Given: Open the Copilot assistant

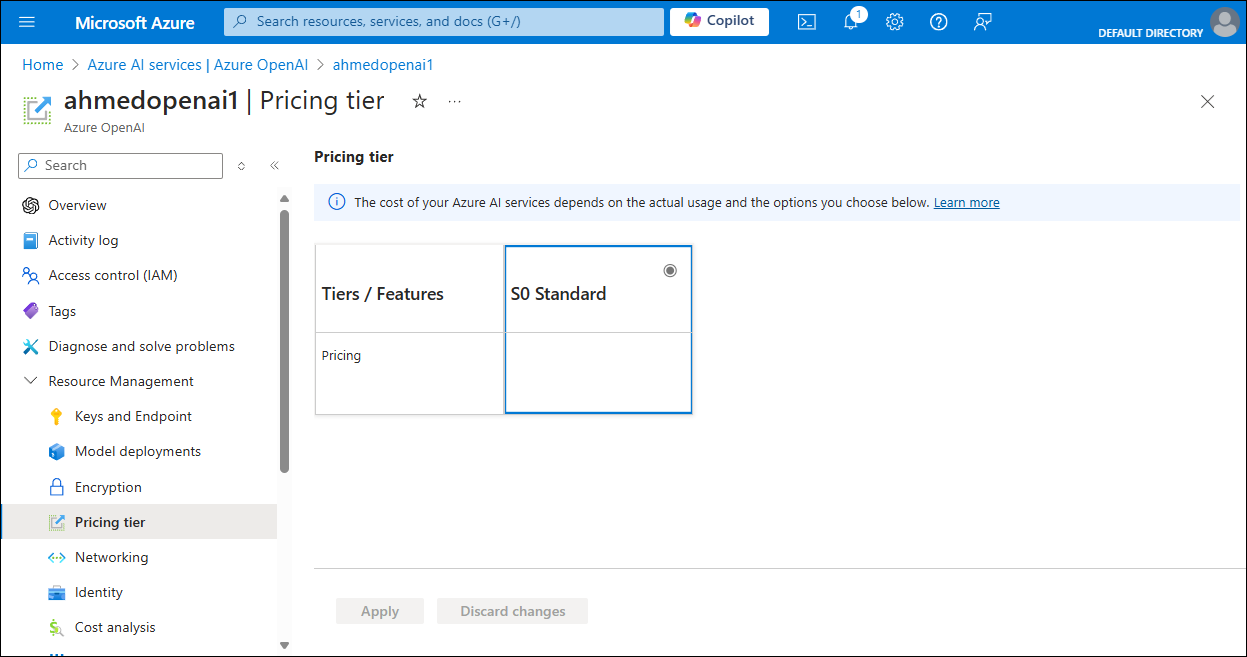Looking at the screenshot, I should pyautogui.click(x=719, y=21).
